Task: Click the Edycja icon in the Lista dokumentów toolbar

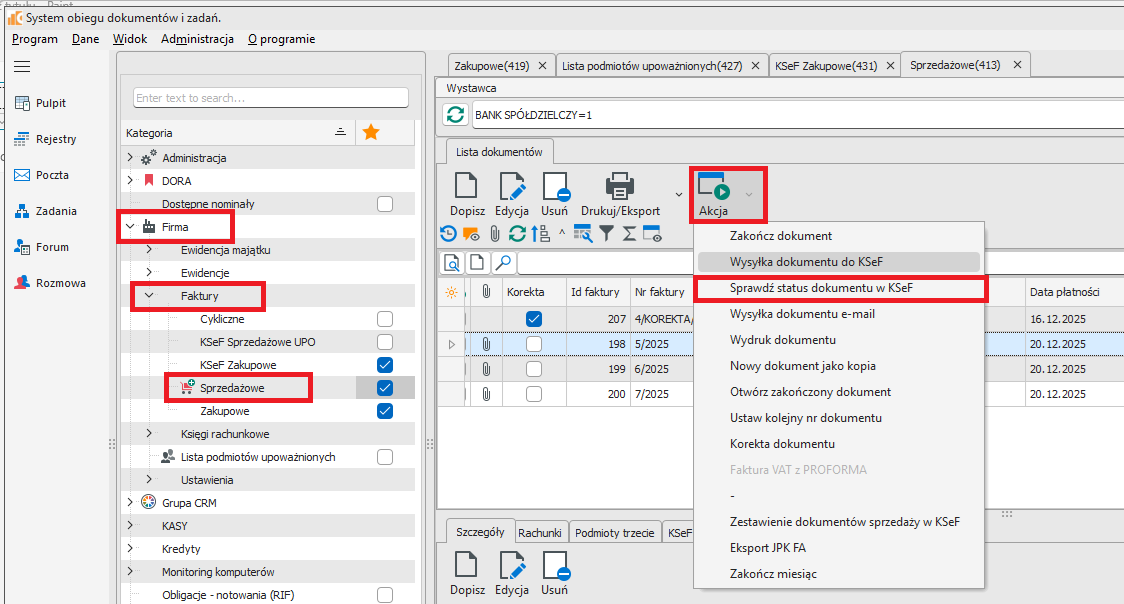Action: [x=511, y=187]
